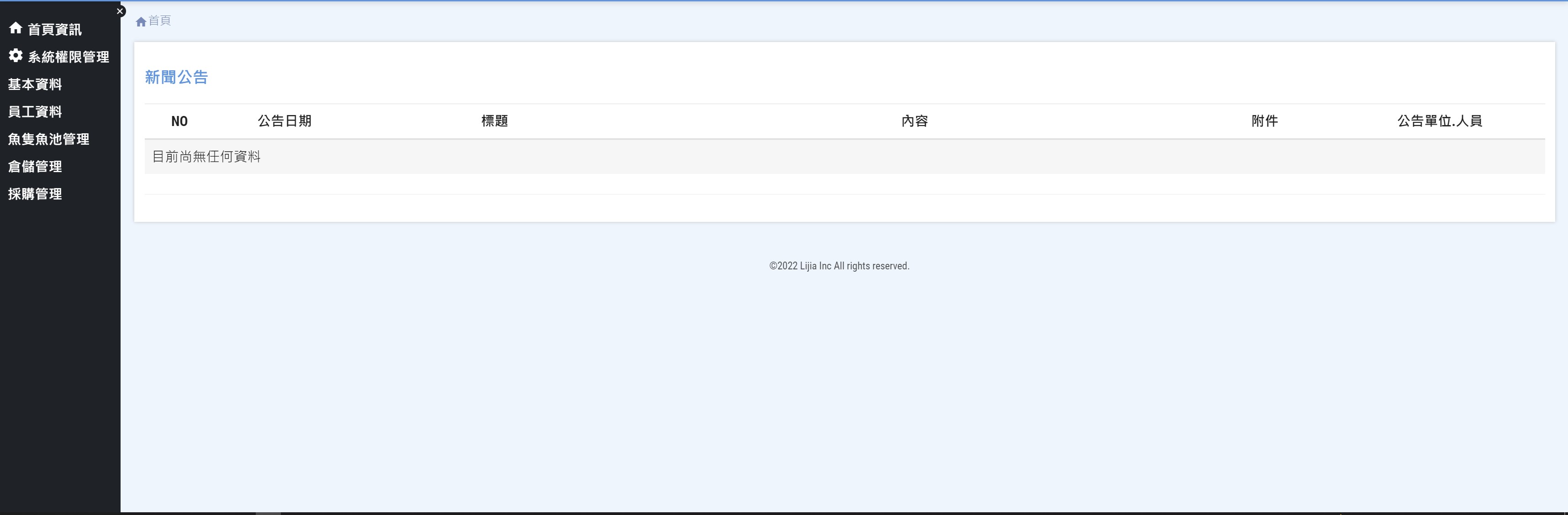Screen dimensions: 1568x515
Task: Click the 公告單位.人員 column header
Action: point(1440,121)
